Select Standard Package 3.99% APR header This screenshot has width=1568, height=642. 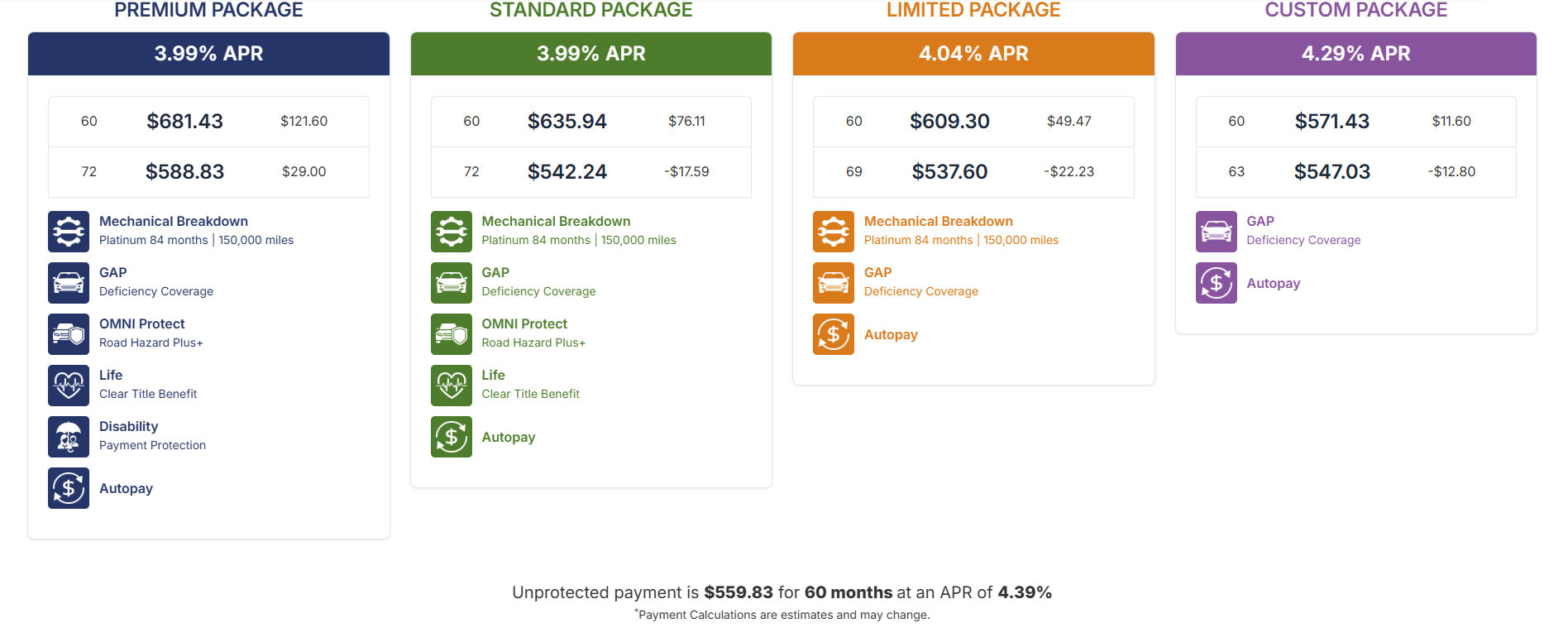(591, 54)
